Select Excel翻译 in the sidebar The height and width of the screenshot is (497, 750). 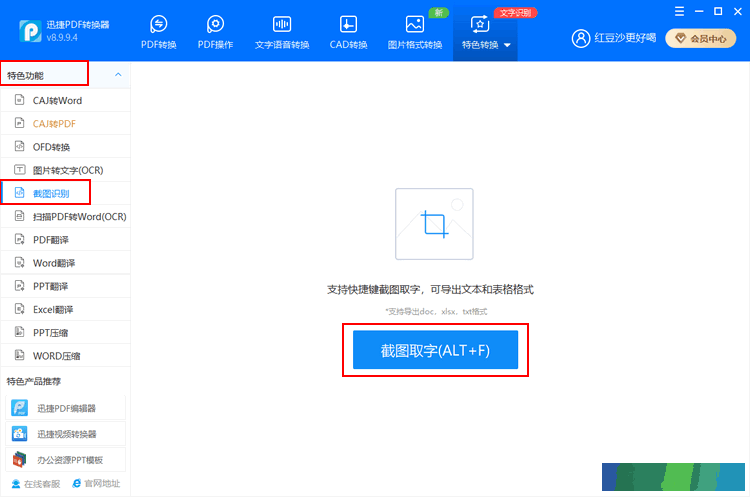[66, 309]
